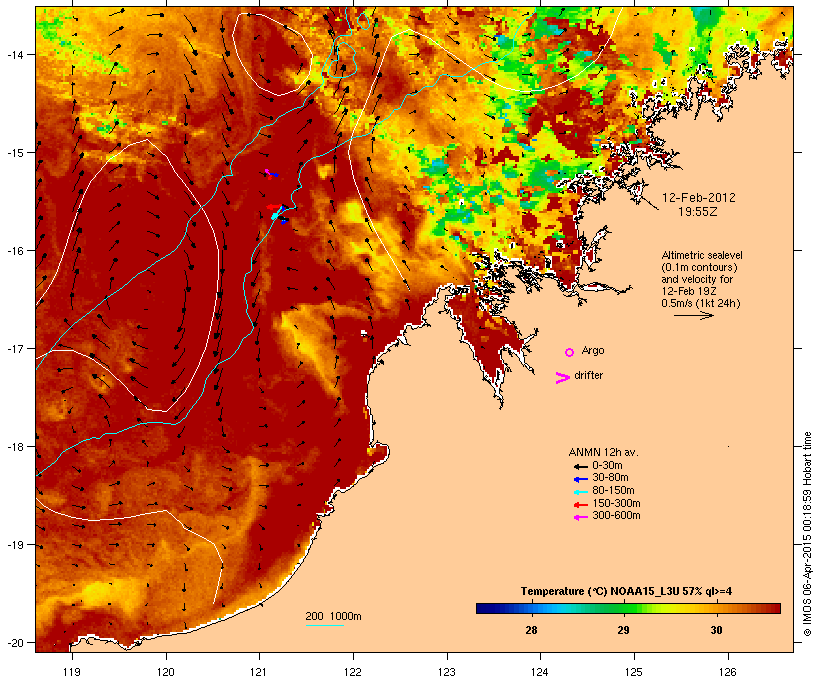Click longitude label 123
Viewport: 820px width, 680px height.
(447, 672)
